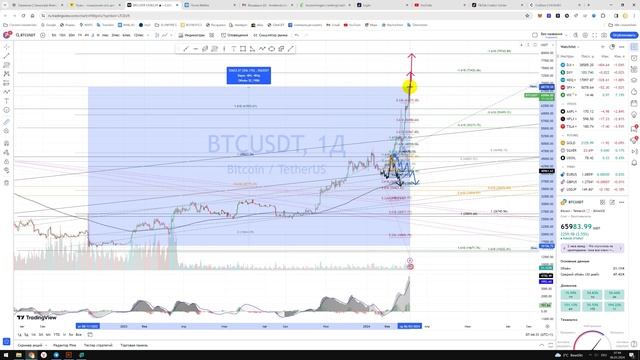Click the blue Publish button

click(x=624, y=36)
